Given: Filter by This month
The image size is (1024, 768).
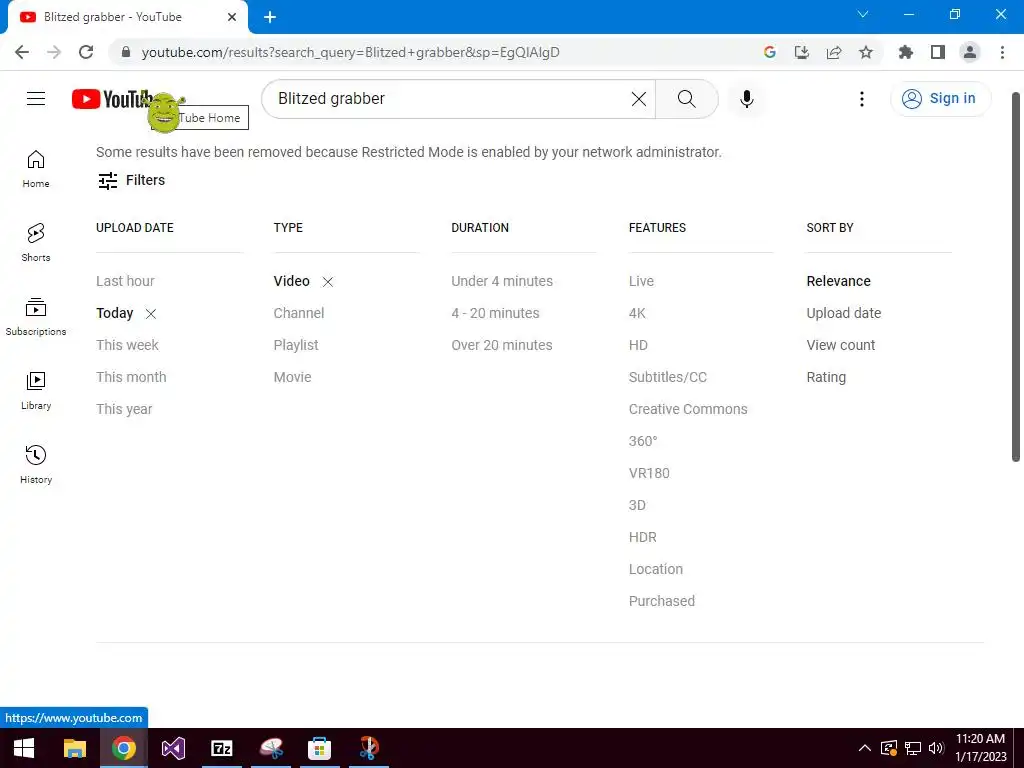Looking at the screenshot, I should click(131, 377).
